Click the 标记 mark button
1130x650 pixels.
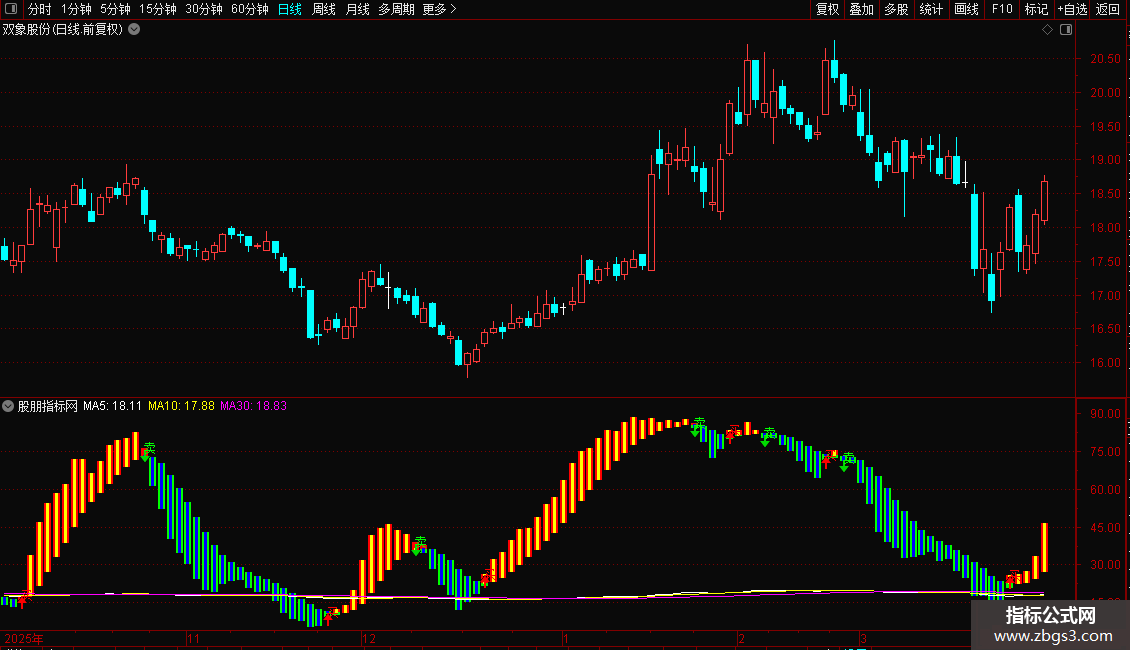click(1036, 9)
